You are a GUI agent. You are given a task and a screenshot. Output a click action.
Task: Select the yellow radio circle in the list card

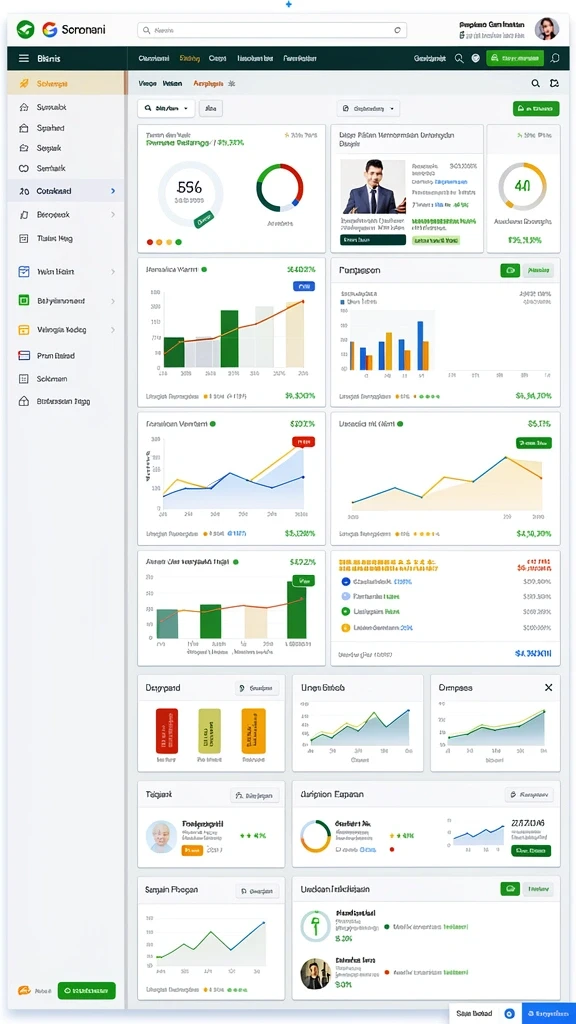[346, 628]
